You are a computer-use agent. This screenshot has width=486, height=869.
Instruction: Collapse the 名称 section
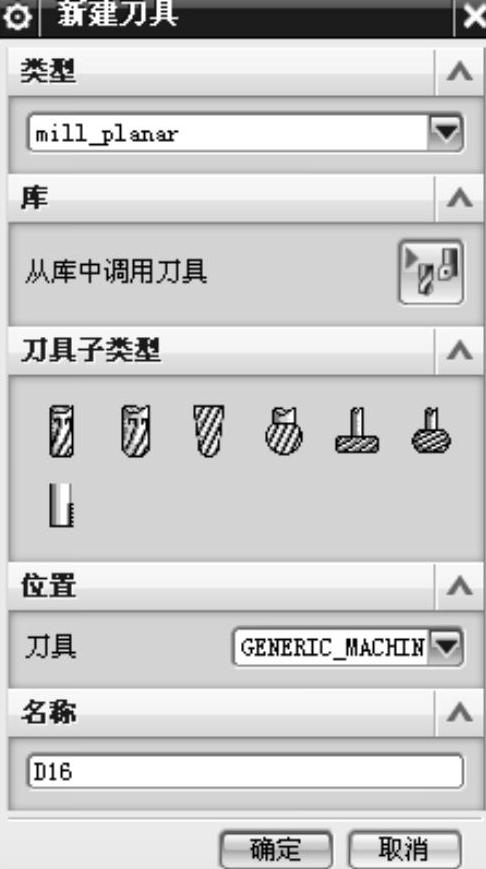coord(459,713)
